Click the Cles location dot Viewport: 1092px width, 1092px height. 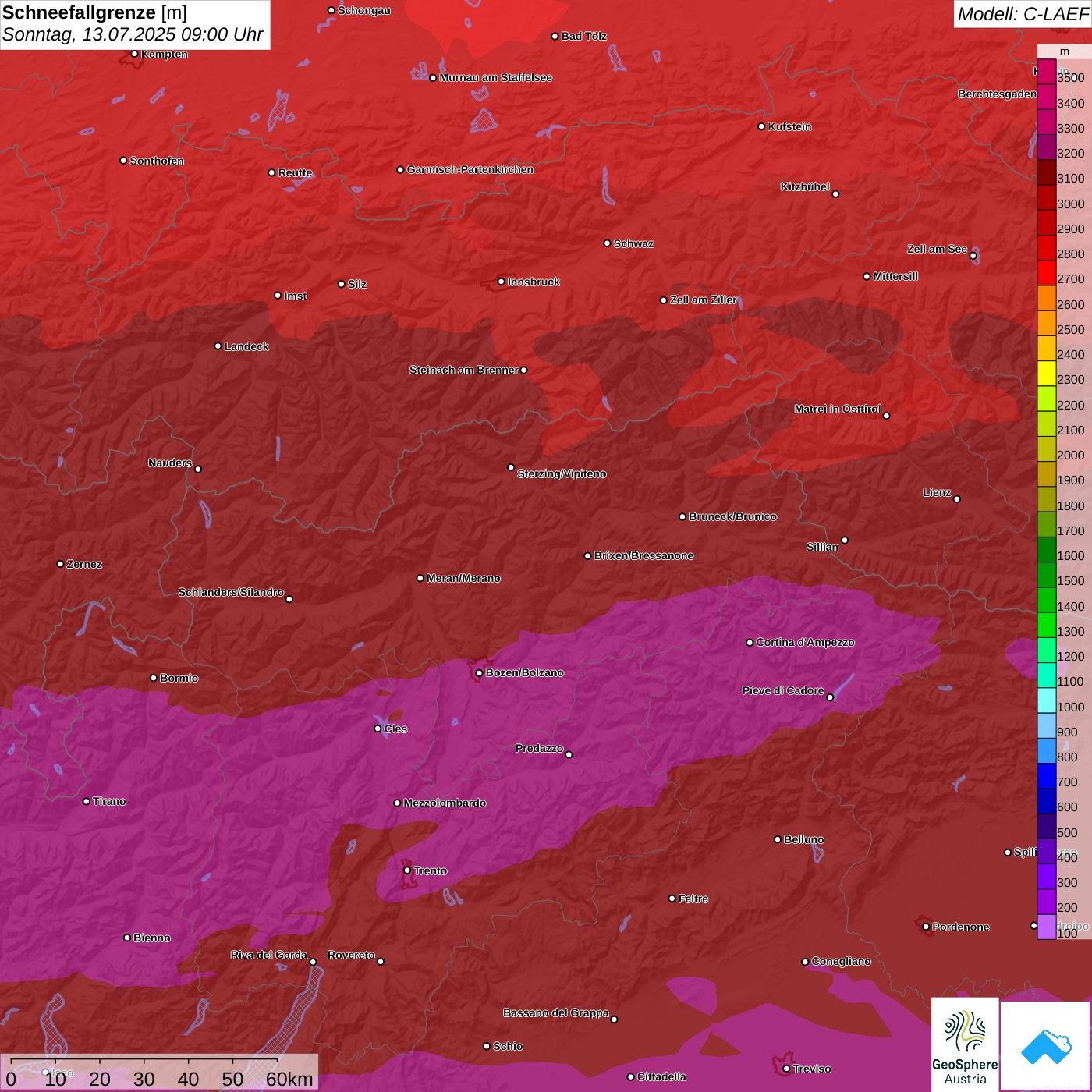click(378, 729)
